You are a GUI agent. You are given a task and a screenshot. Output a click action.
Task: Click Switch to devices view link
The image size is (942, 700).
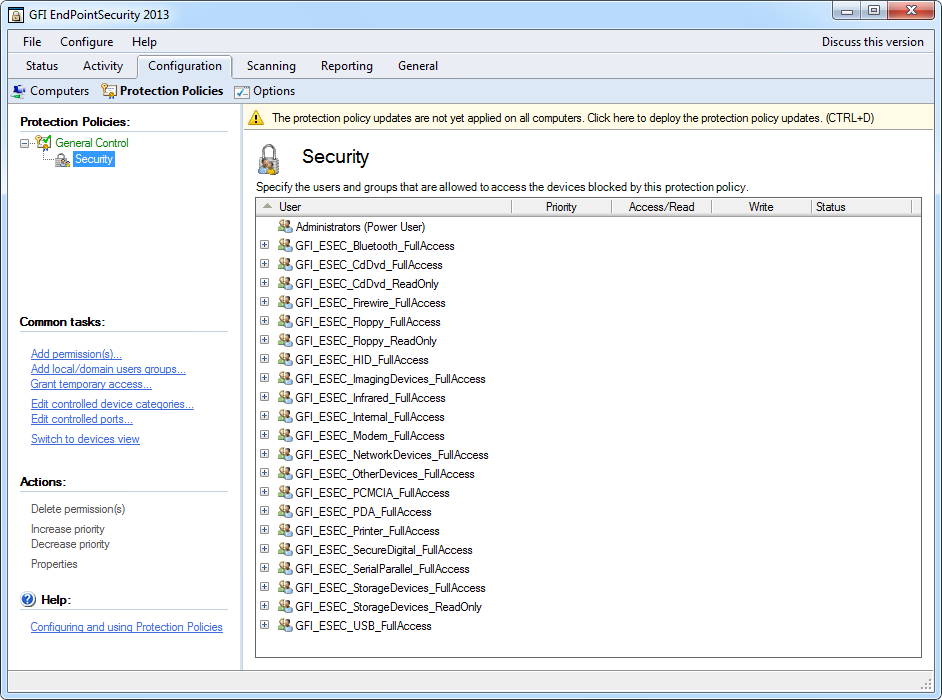tap(85, 439)
